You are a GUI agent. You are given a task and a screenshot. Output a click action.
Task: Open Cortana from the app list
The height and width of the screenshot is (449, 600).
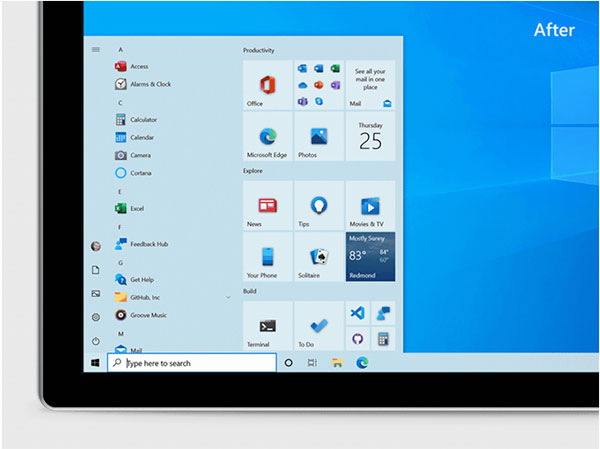coord(134,173)
